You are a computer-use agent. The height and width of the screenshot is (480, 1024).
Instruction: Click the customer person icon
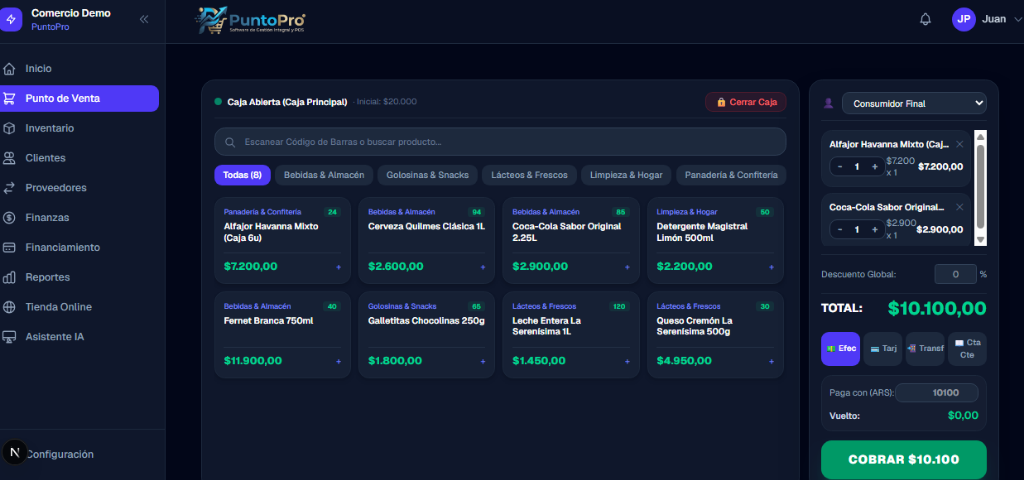(829, 103)
